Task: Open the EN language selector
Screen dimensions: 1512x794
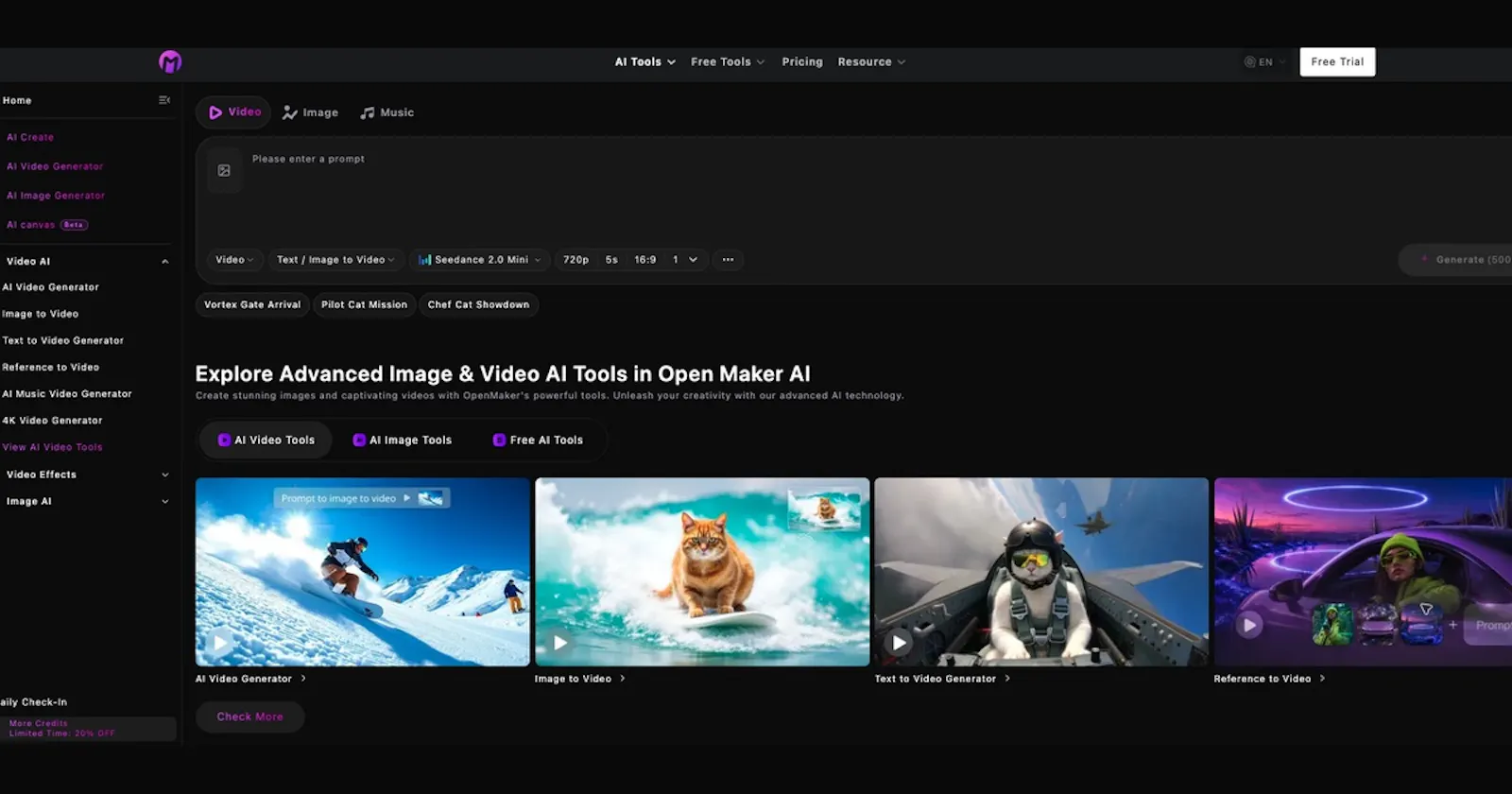Action: click(1264, 62)
